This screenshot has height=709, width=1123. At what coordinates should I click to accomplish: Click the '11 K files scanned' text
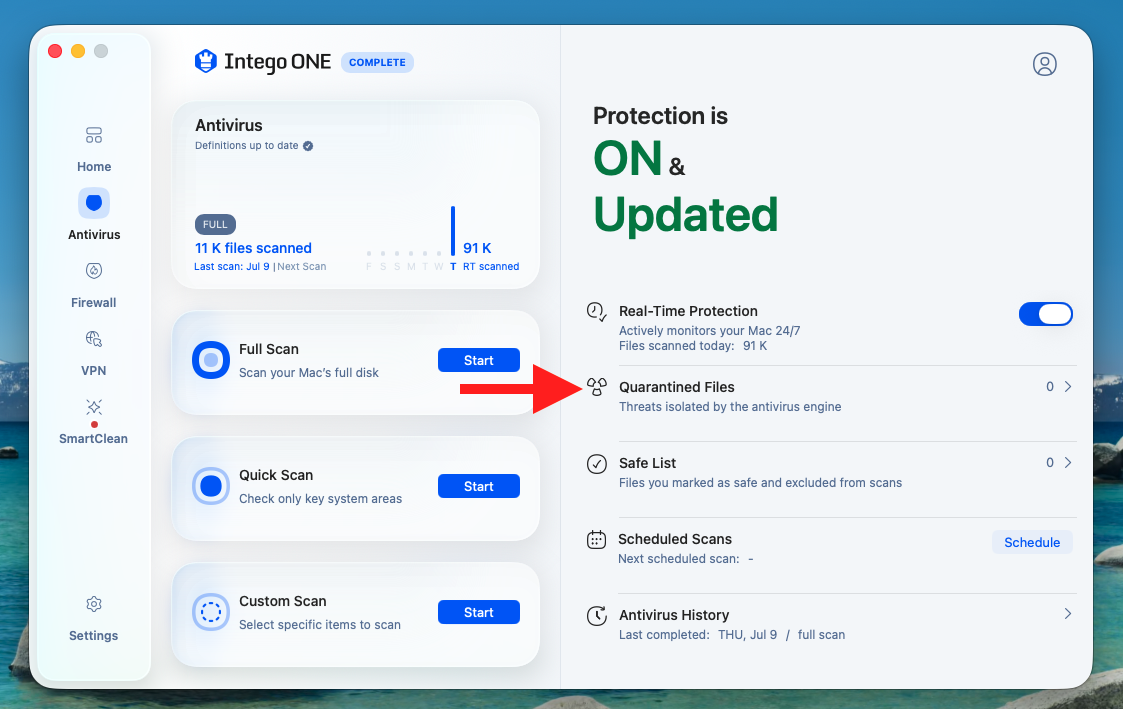(253, 248)
